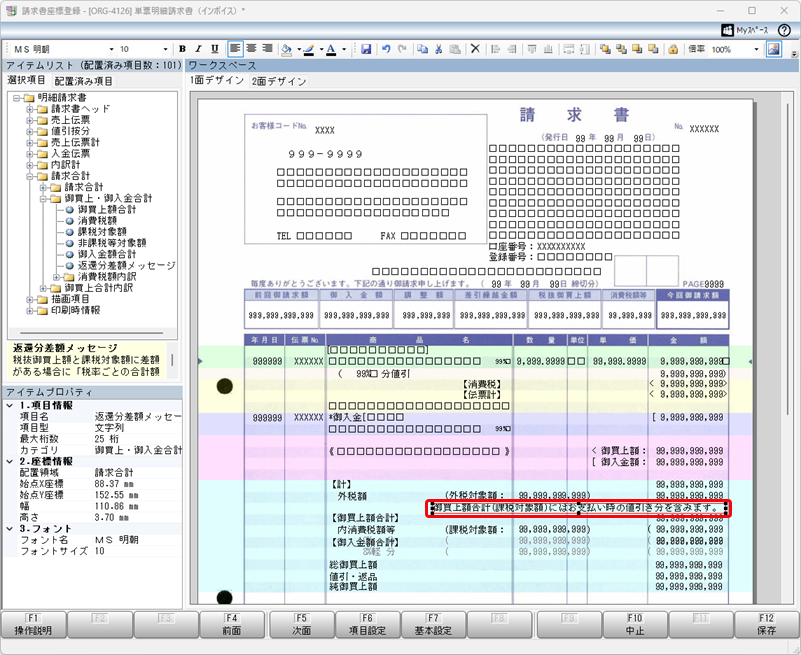
Task: Undo the last action
Action: pos(386,49)
